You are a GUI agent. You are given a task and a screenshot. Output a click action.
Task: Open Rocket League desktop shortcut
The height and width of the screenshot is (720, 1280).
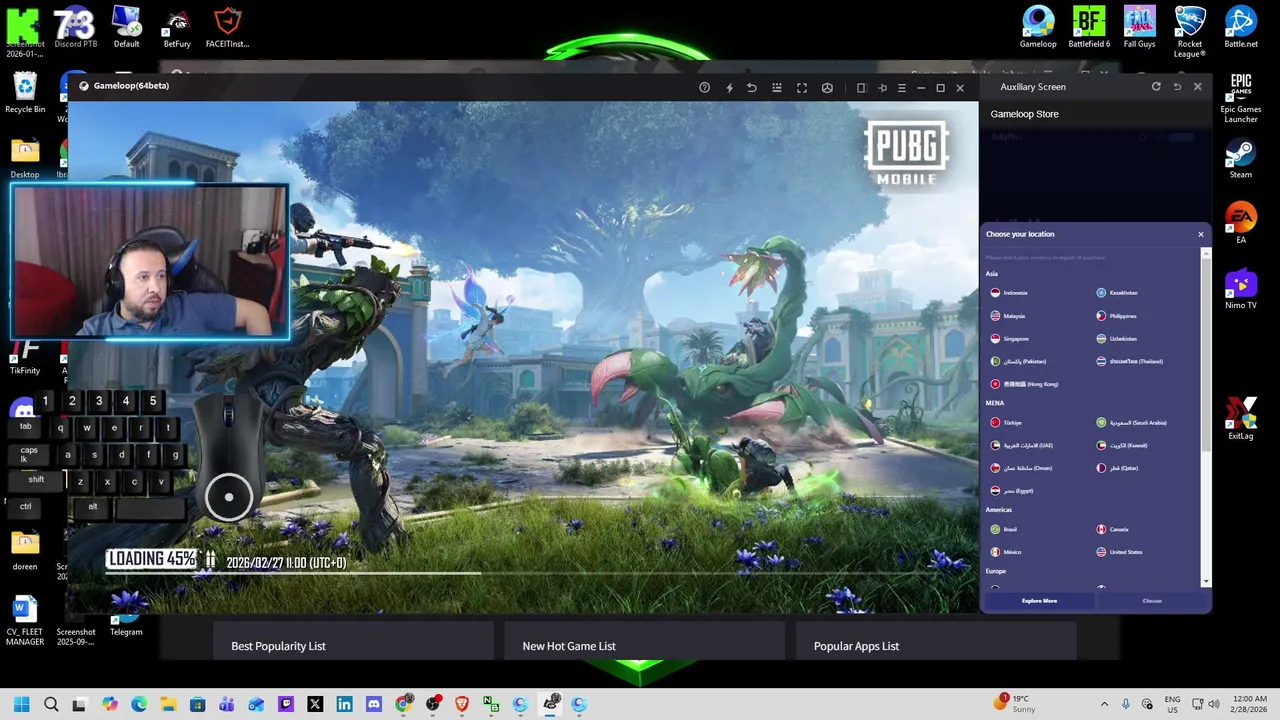[x=1190, y=31]
